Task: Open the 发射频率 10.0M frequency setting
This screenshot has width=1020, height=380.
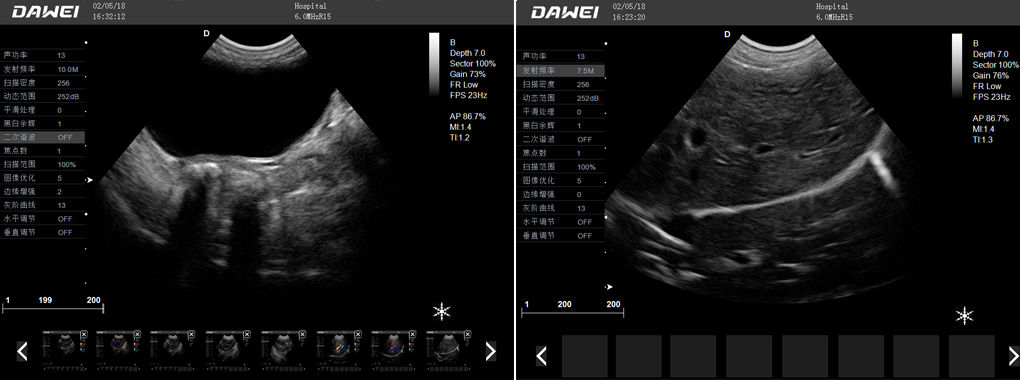Action: (x=43, y=69)
